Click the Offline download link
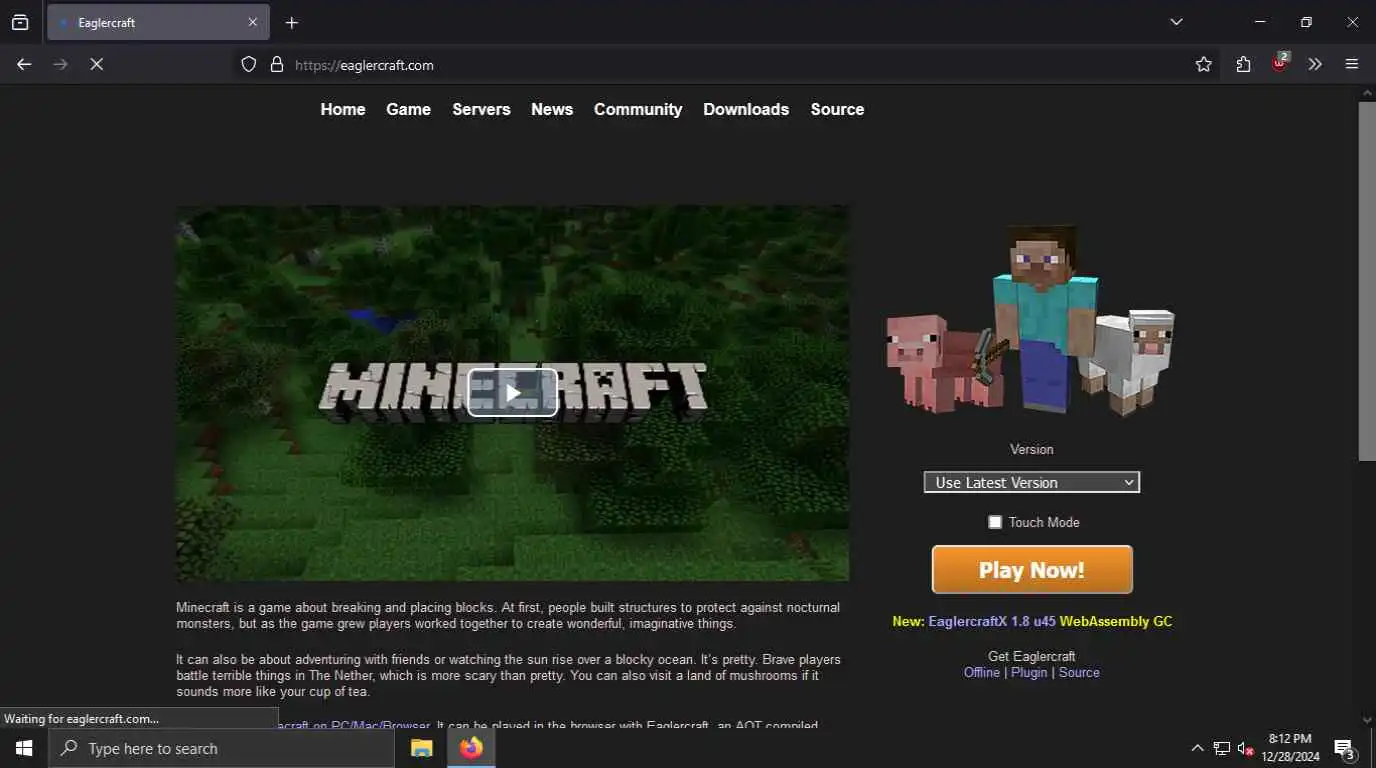 tap(982, 672)
